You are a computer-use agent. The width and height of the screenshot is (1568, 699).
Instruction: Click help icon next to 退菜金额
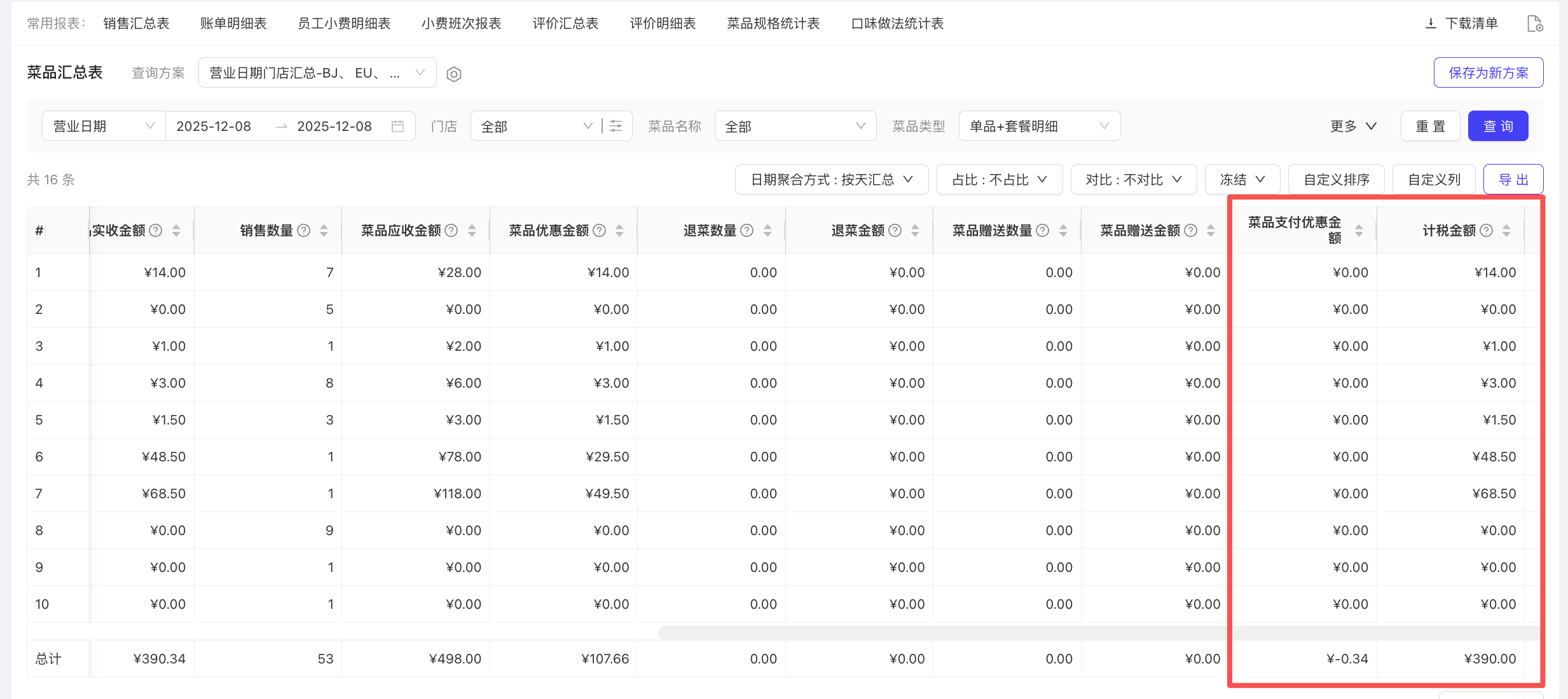895,231
